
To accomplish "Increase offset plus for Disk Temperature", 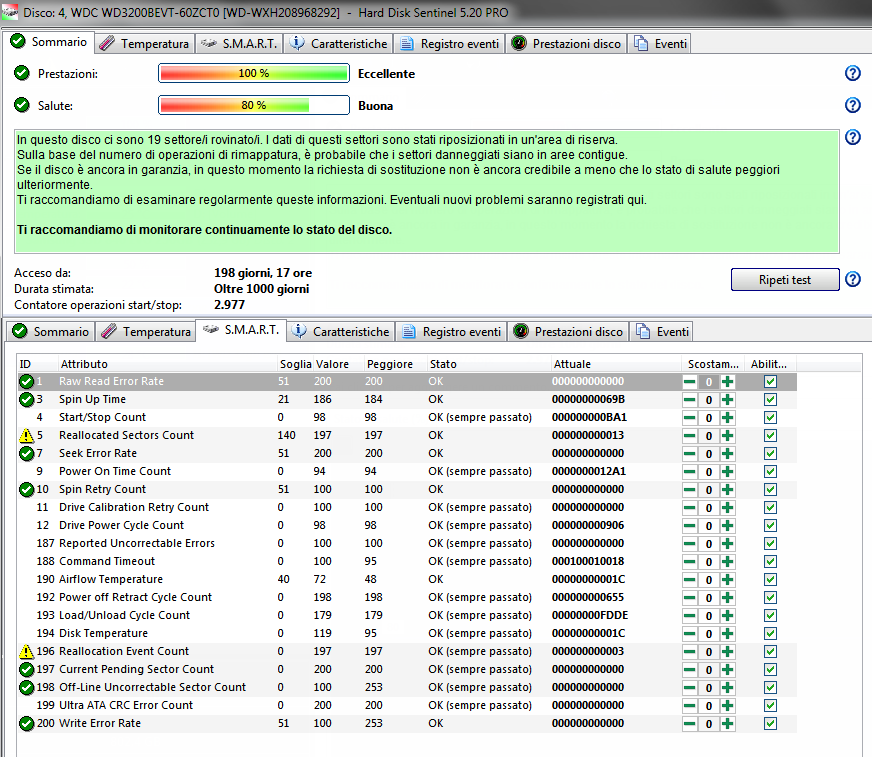I will (x=727, y=634).
